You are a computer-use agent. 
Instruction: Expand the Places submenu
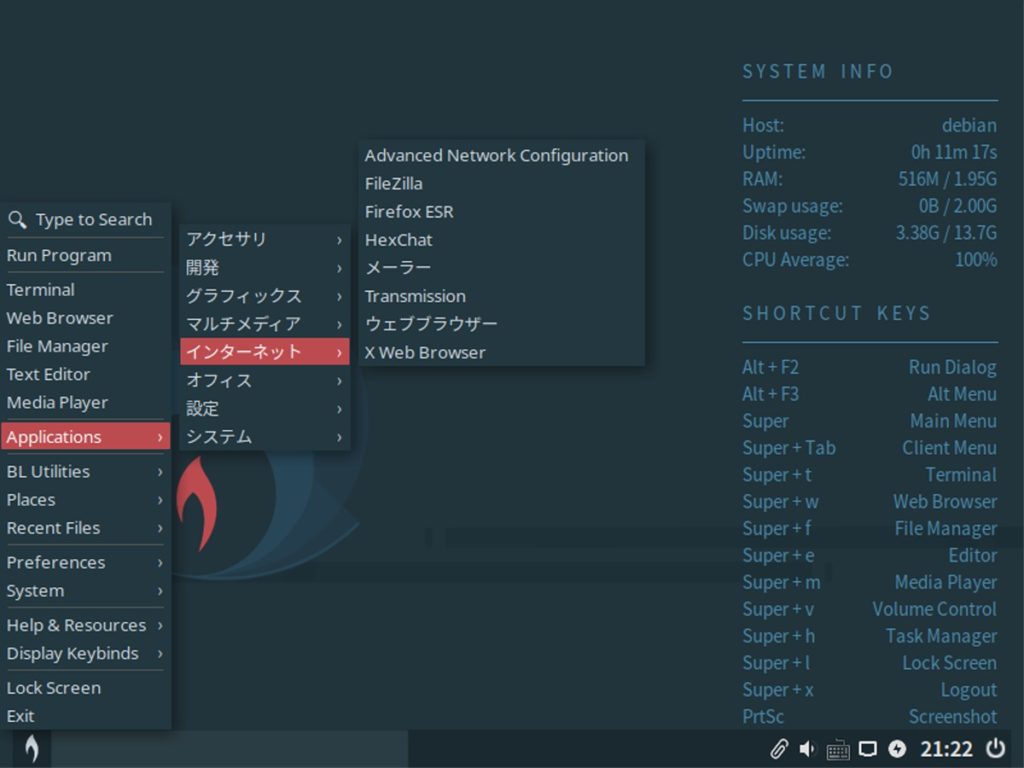click(x=31, y=499)
